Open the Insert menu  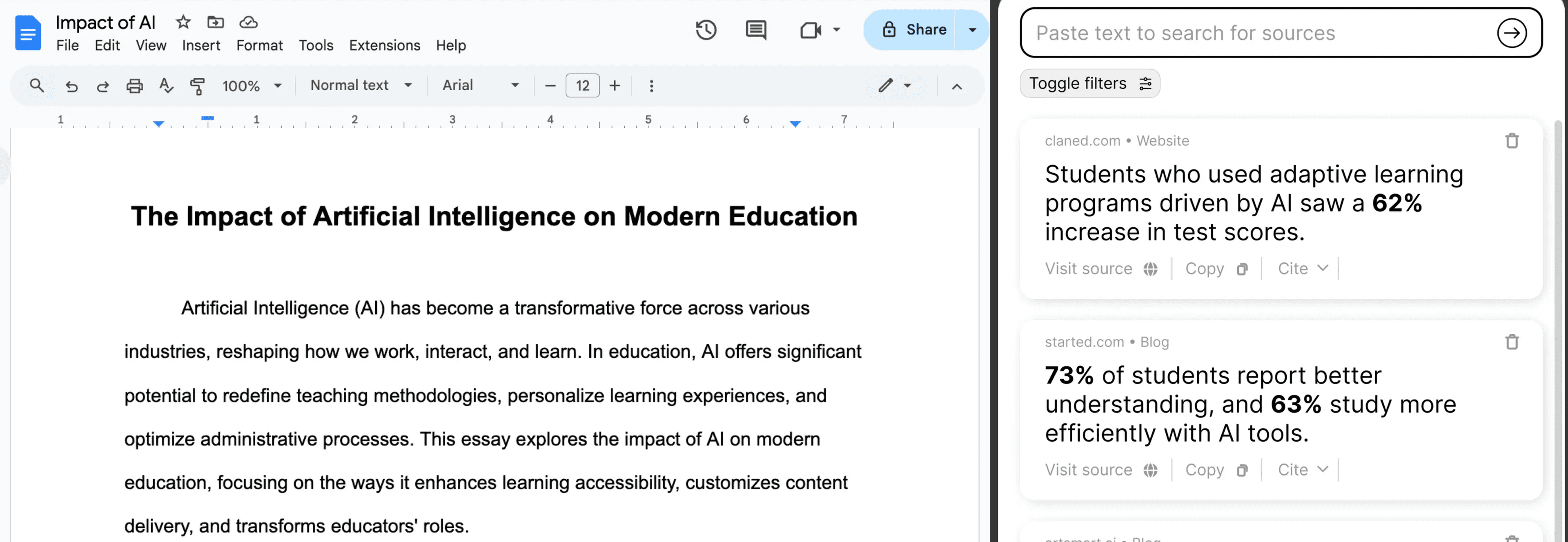point(201,46)
